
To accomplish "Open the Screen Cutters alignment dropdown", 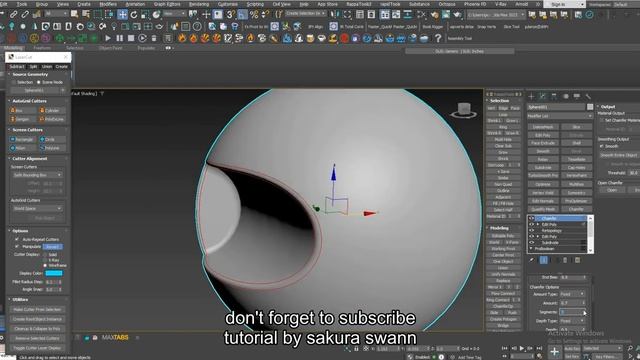I will [37, 175].
